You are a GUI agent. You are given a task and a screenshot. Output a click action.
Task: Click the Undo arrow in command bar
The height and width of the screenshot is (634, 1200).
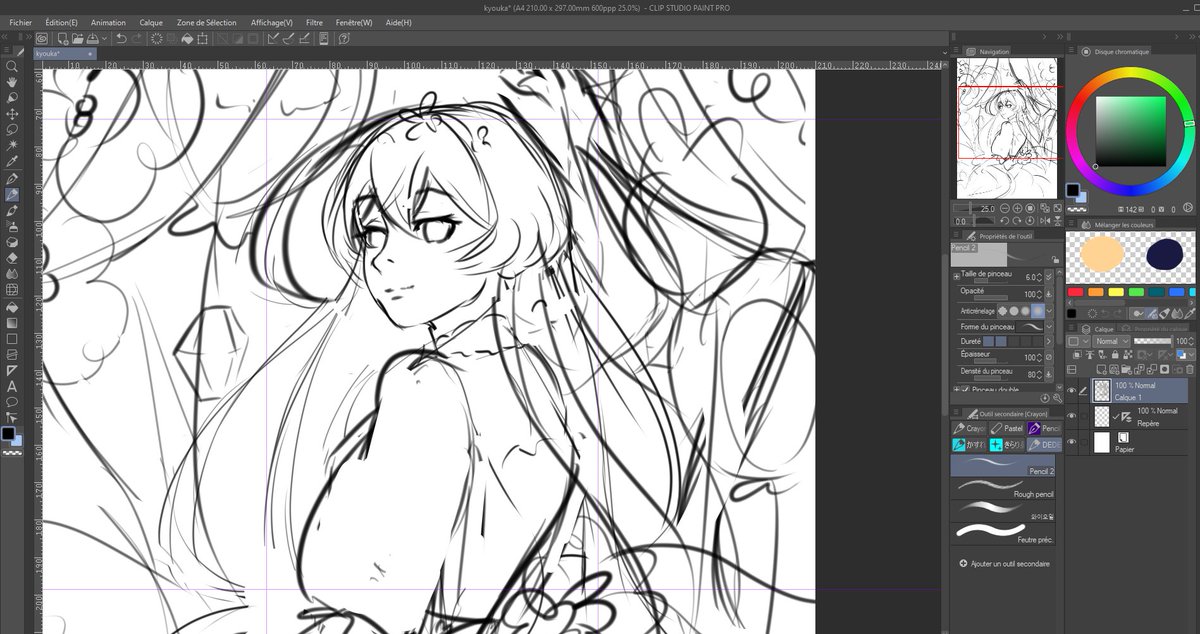coord(121,39)
